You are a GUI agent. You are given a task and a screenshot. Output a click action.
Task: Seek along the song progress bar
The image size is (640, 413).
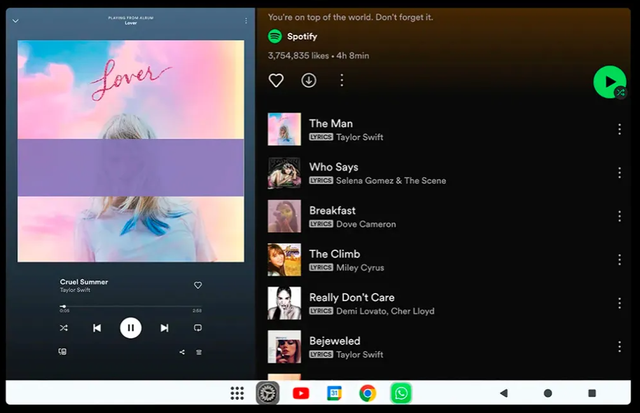pos(131,306)
